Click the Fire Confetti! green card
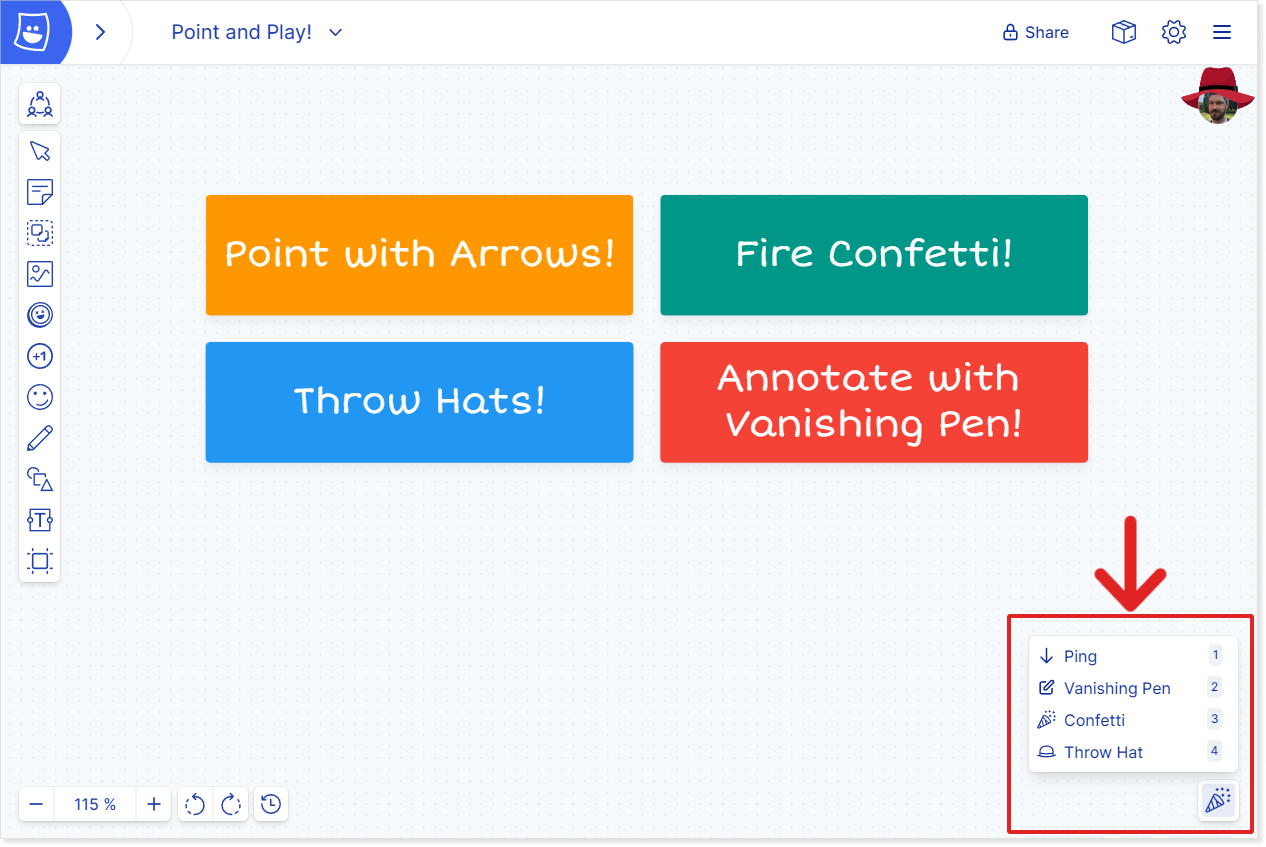This screenshot has width=1266, height=847. coord(874,255)
